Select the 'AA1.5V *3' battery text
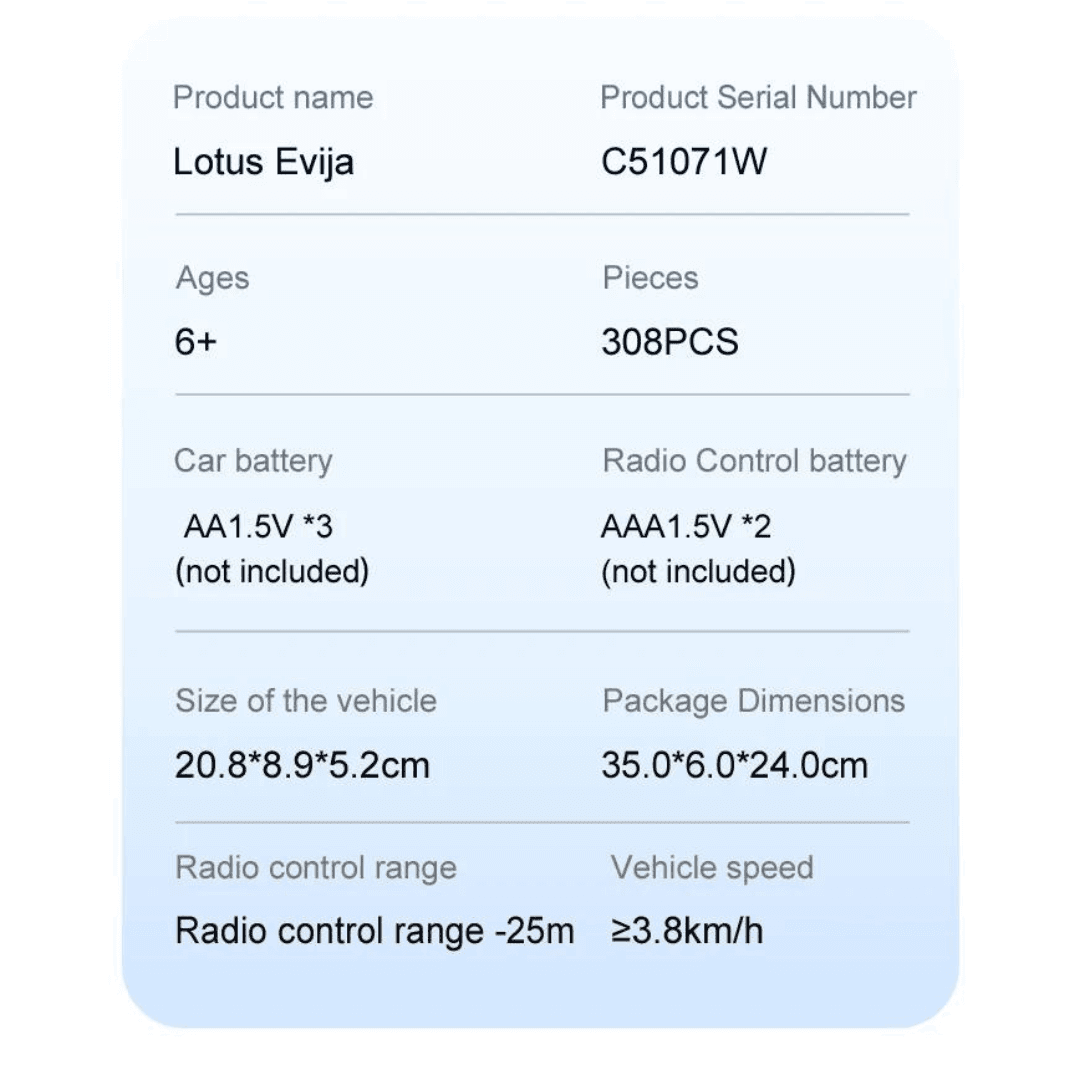 tap(258, 526)
